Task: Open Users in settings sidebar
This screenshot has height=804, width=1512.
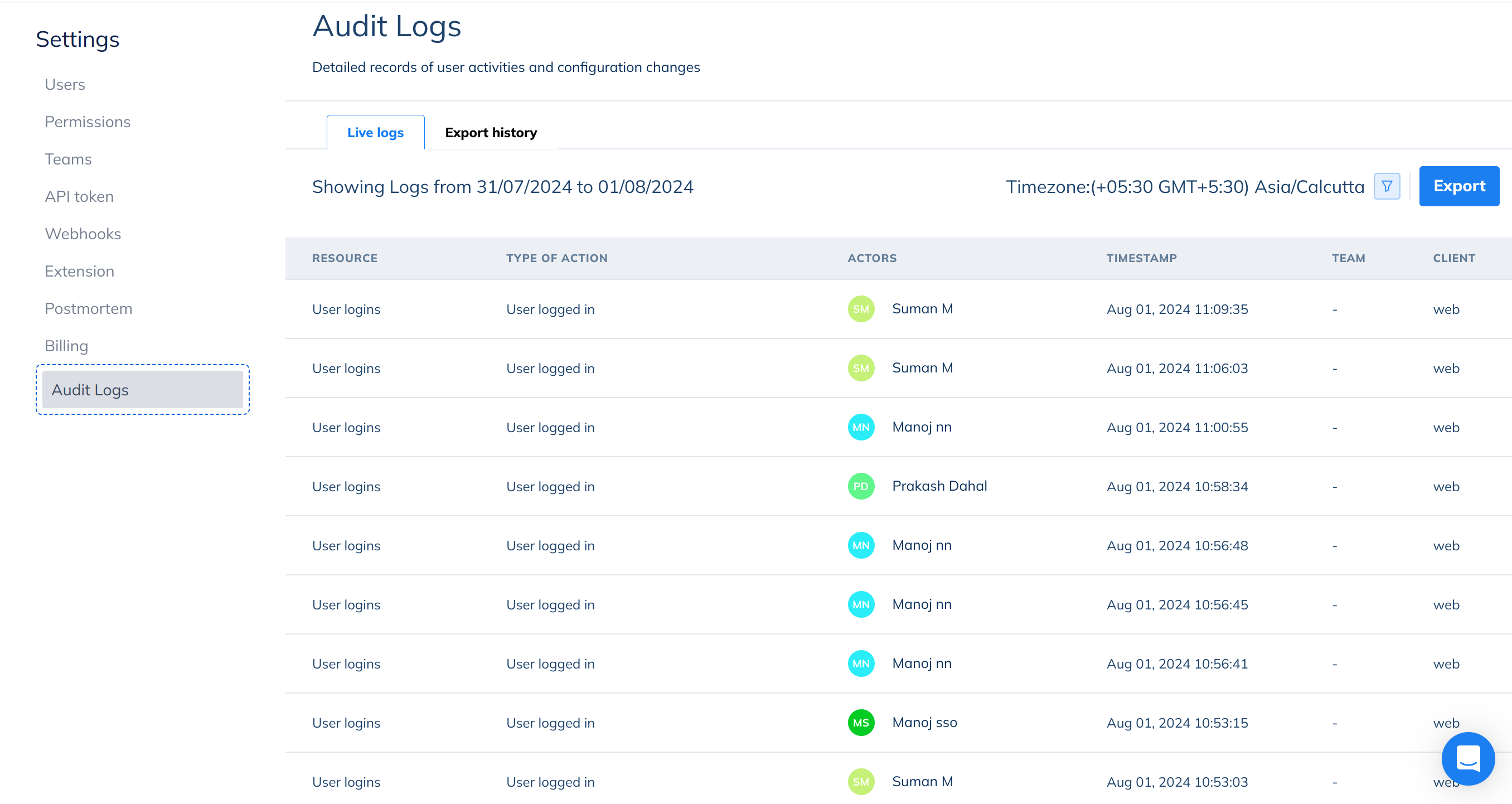Action: tap(65, 85)
